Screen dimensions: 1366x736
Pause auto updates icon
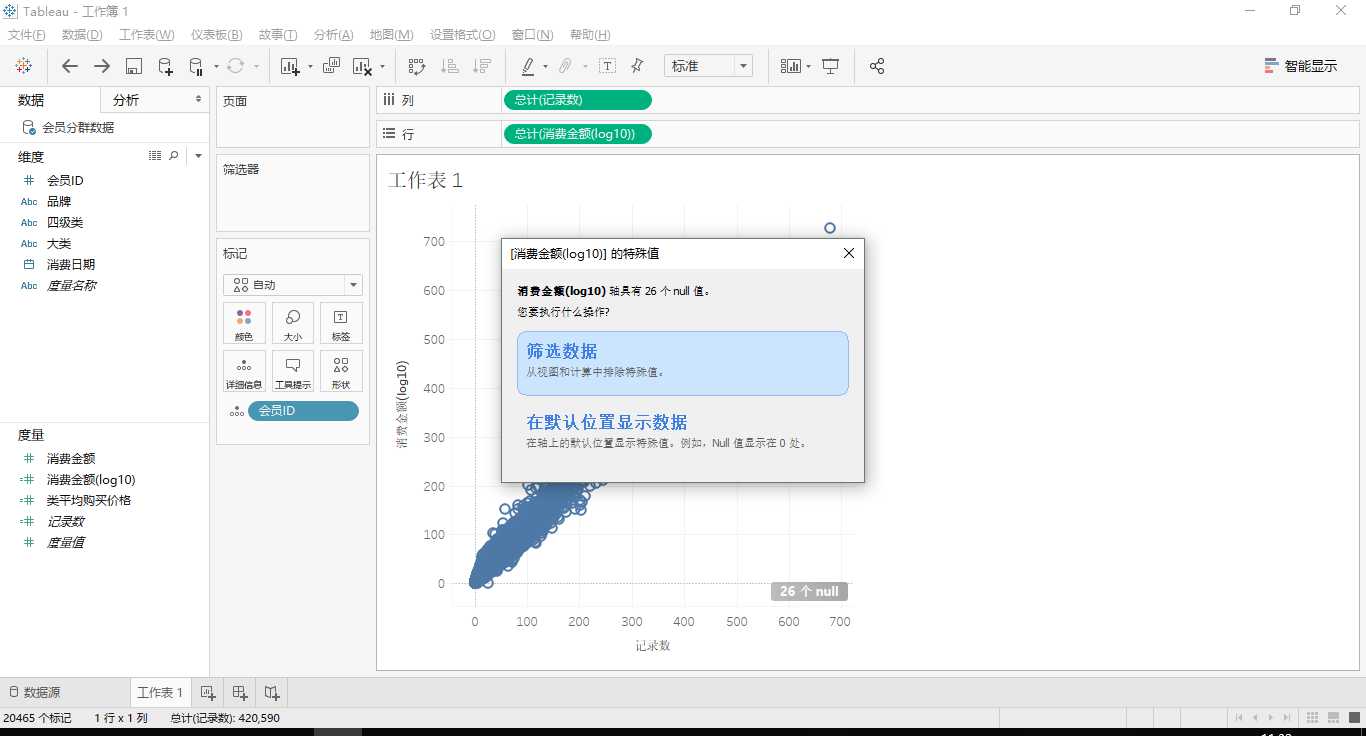point(196,66)
